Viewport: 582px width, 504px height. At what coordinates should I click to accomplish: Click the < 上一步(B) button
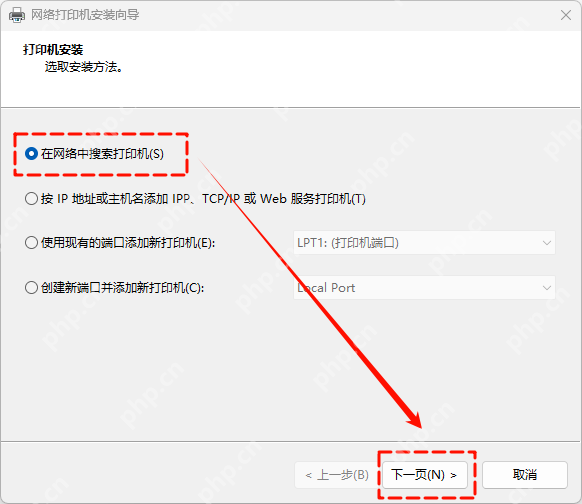pos(337,475)
